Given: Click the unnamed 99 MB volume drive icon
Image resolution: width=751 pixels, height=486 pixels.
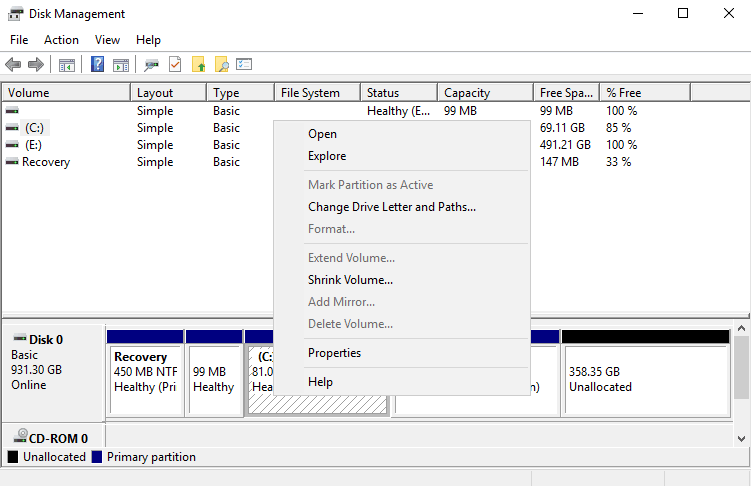Looking at the screenshot, I should click(12, 111).
